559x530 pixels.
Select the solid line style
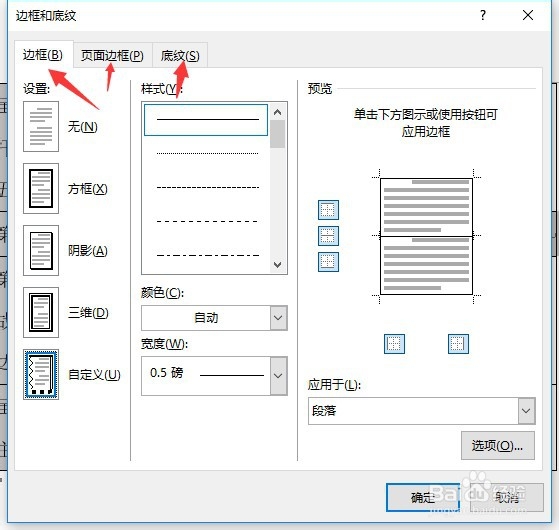(x=206, y=120)
